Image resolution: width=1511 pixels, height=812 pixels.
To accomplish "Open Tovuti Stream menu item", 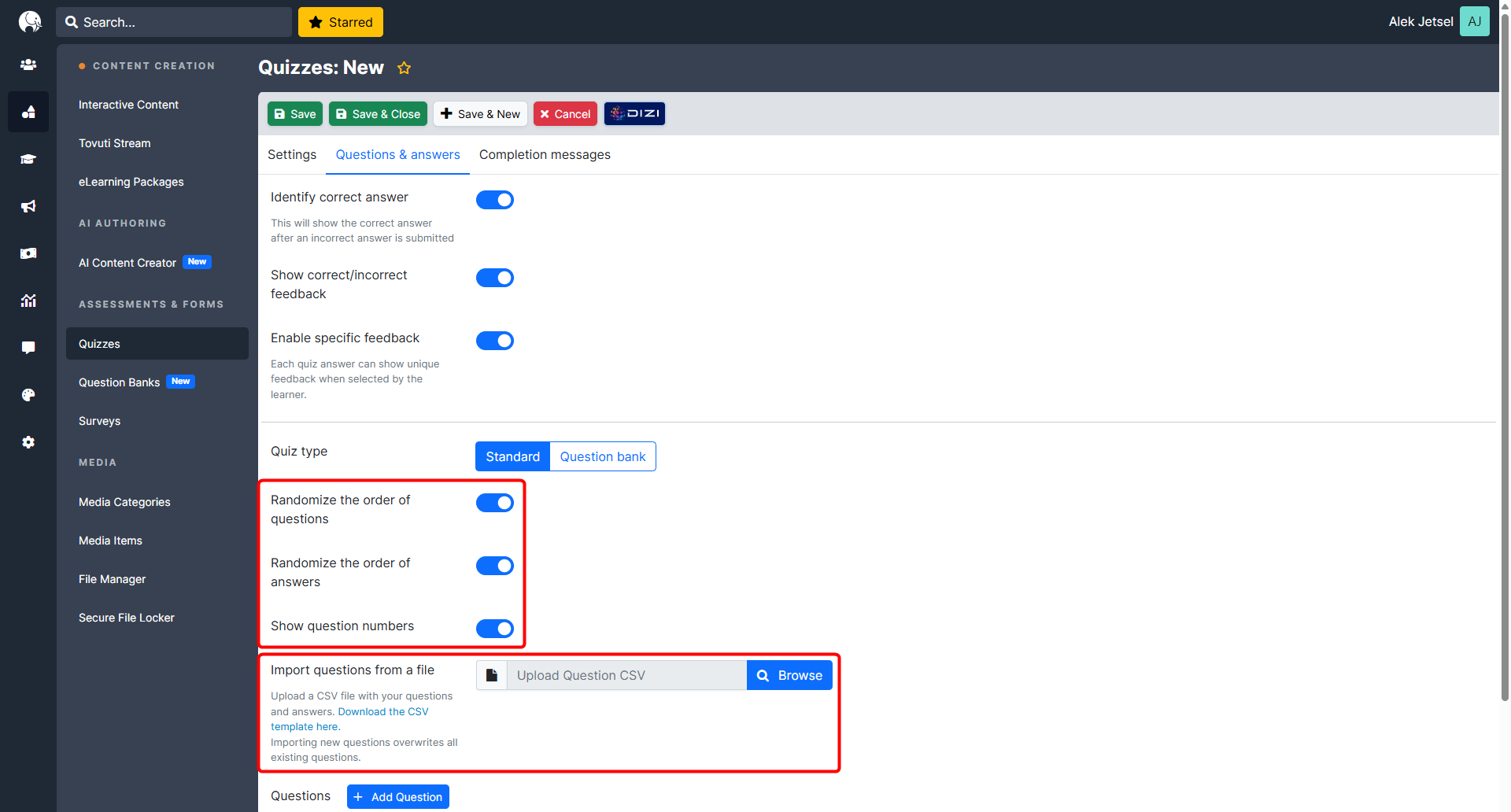I will (x=114, y=143).
